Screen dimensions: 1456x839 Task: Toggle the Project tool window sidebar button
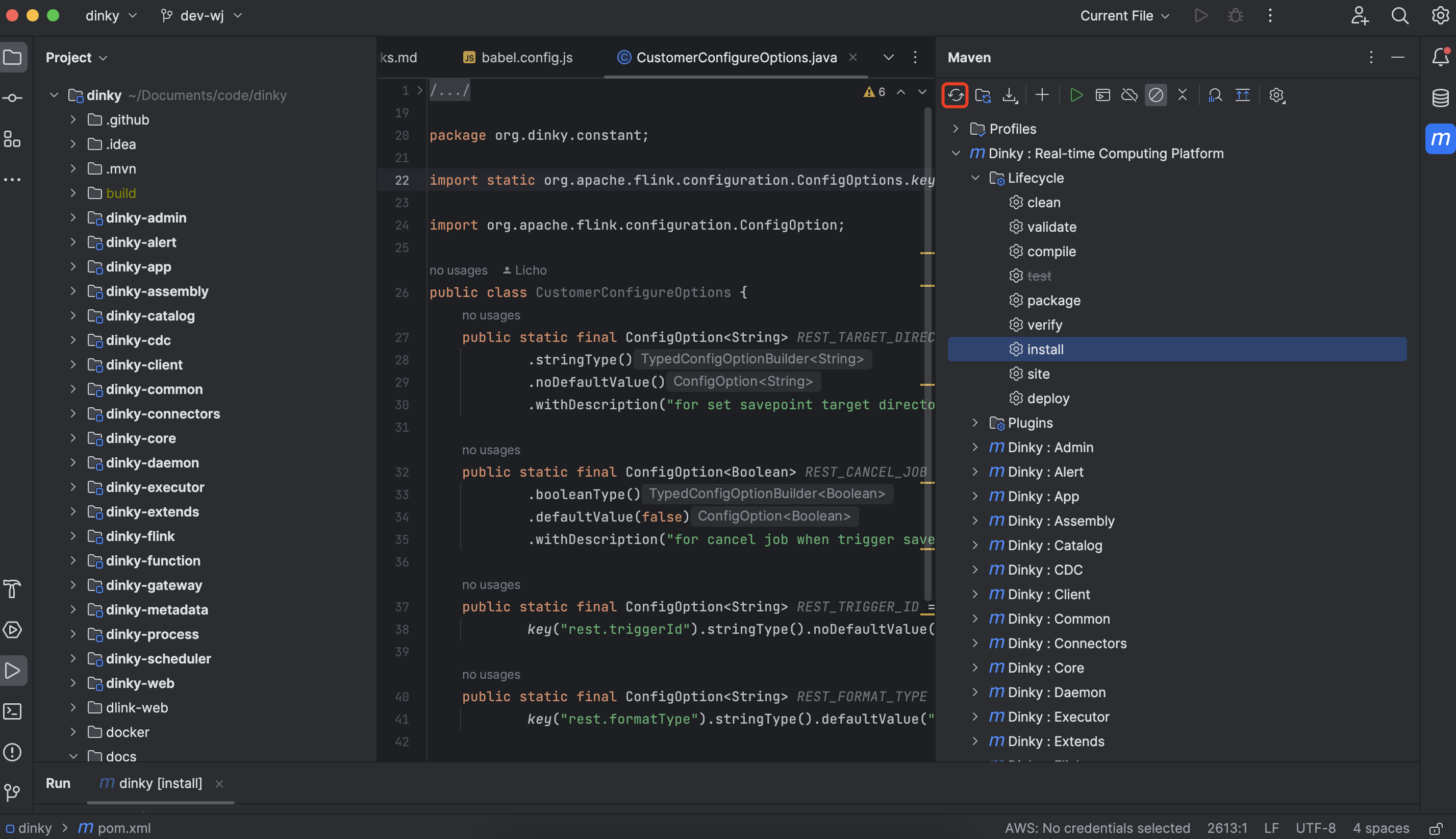13,57
